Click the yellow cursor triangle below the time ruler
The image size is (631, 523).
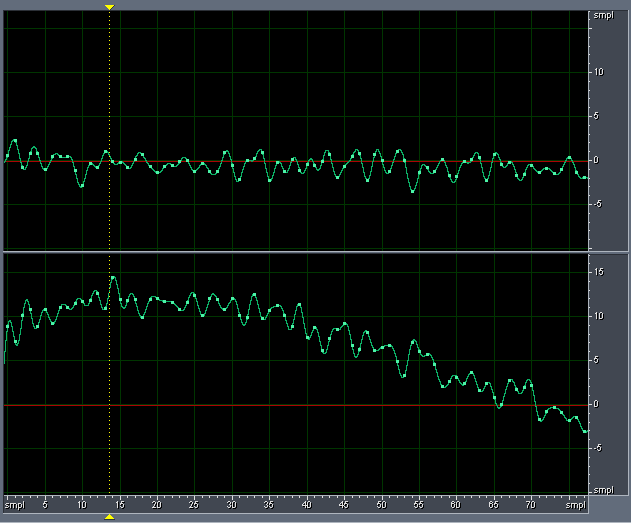coord(109,517)
